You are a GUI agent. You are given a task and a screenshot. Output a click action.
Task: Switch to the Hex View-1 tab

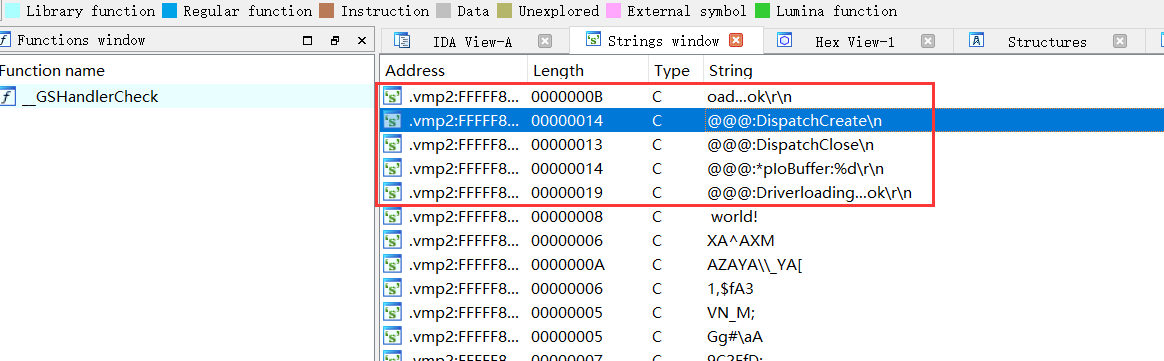[854, 42]
